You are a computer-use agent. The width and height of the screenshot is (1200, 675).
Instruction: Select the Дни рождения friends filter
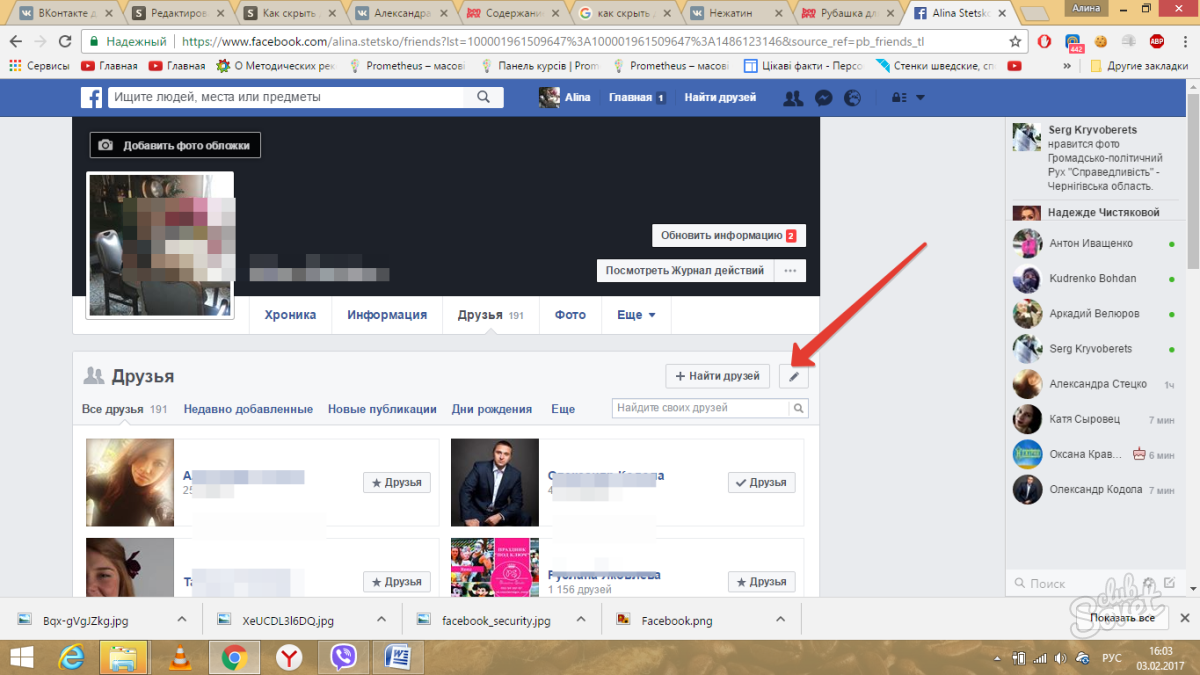492,409
